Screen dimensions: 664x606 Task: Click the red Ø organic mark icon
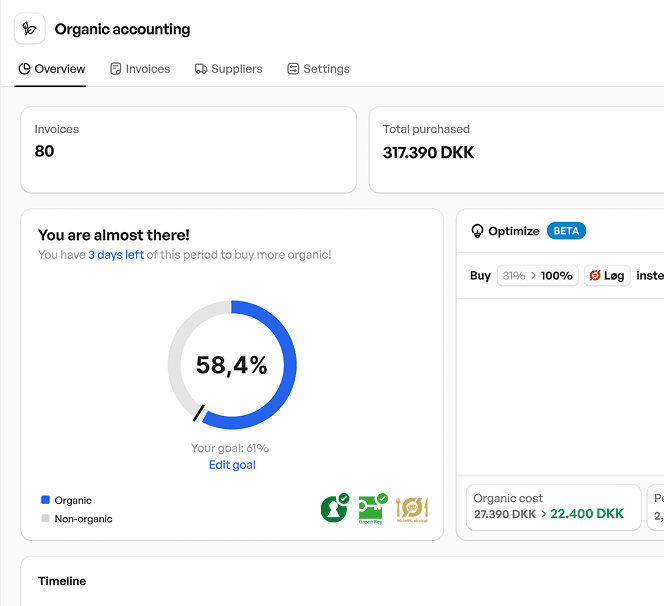coord(595,275)
